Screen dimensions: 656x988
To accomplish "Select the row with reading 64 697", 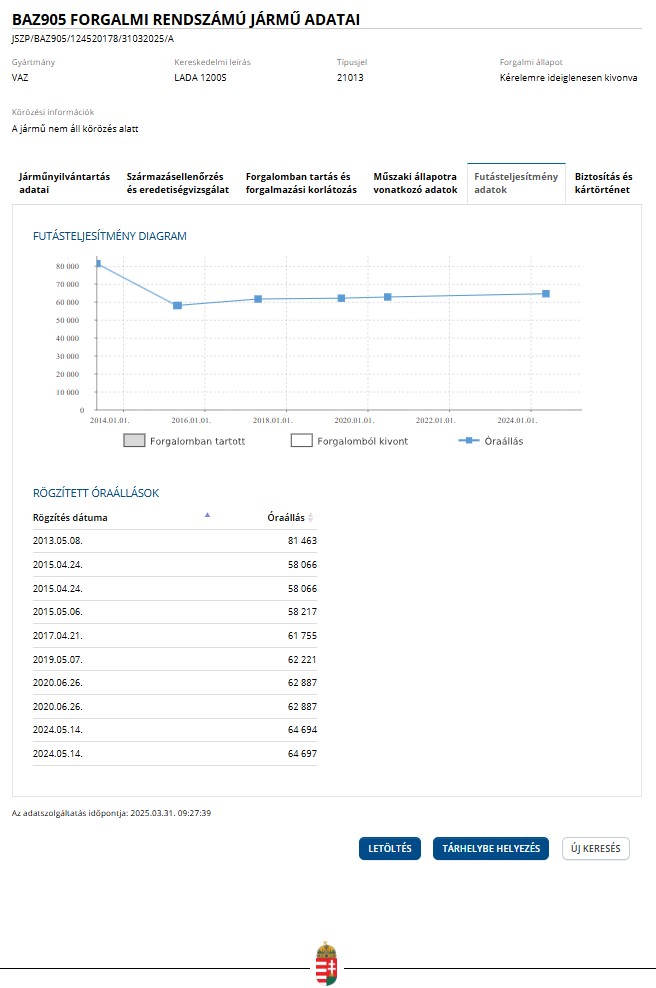I will 175,754.
